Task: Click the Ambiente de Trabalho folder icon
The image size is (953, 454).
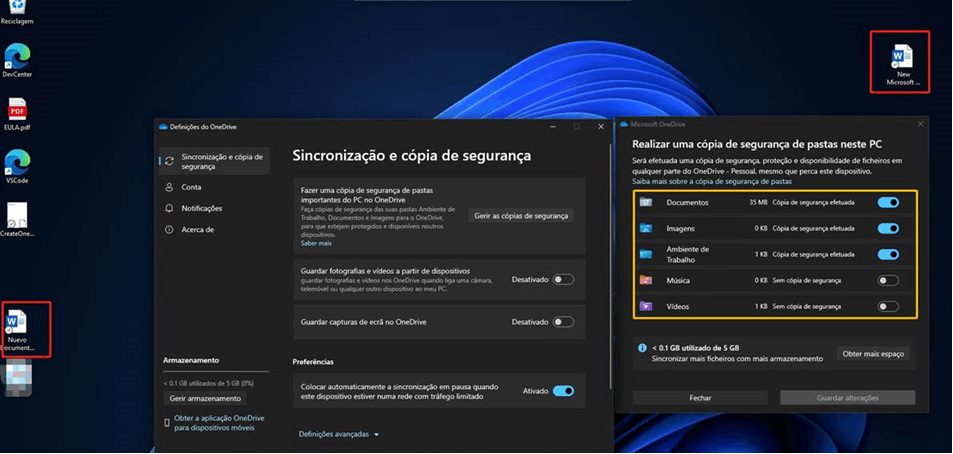Action: tap(646, 254)
